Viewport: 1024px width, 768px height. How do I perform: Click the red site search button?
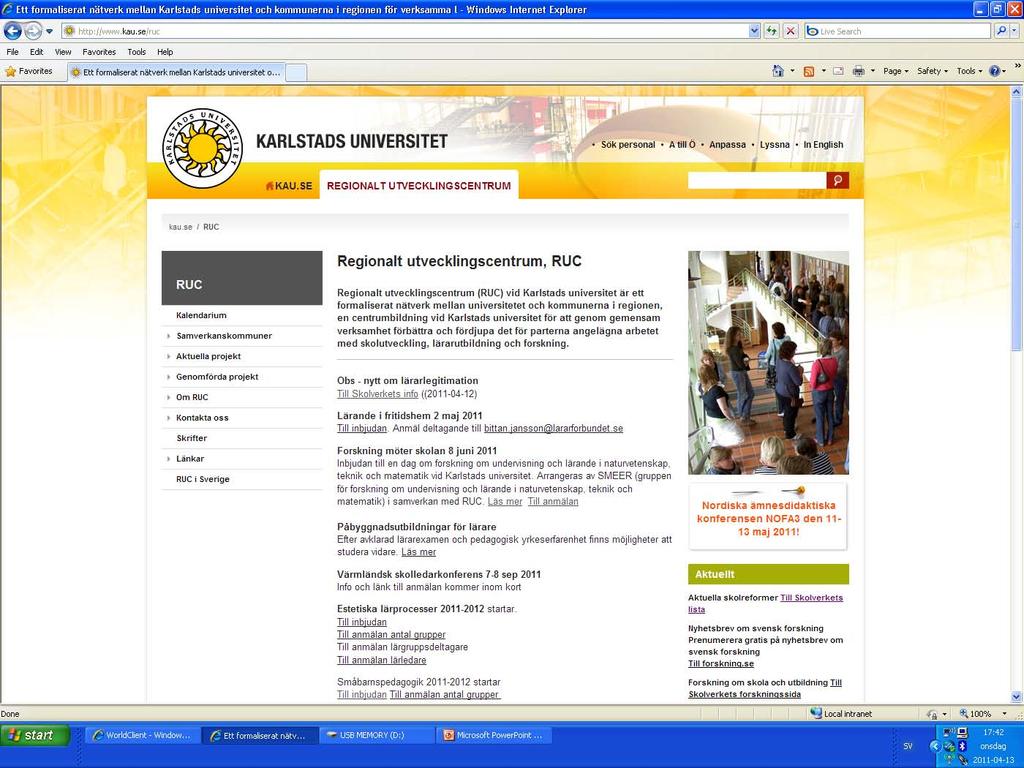click(x=837, y=180)
